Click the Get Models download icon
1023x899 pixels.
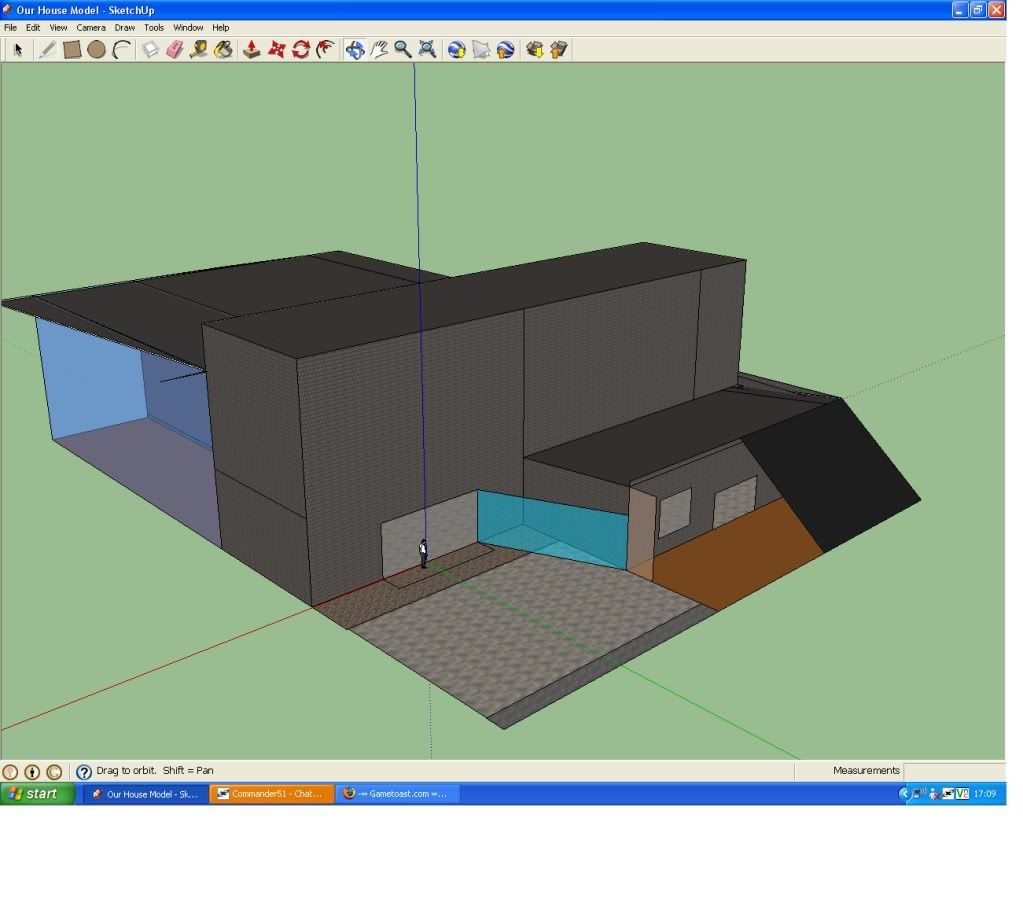[535, 50]
